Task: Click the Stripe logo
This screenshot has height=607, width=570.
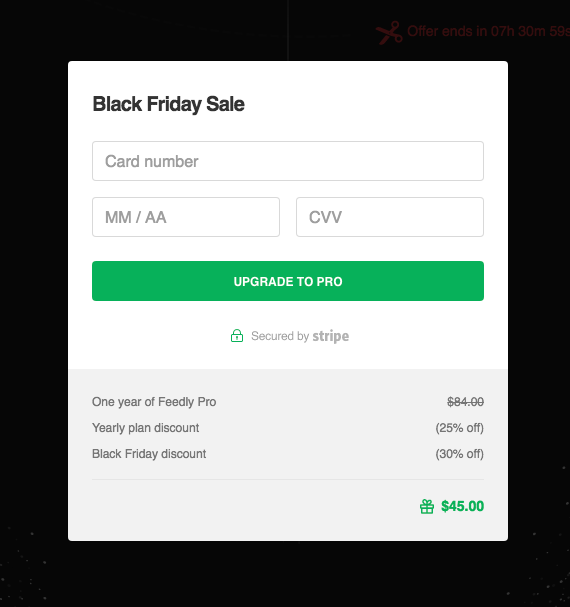Action: pyautogui.click(x=331, y=336)
